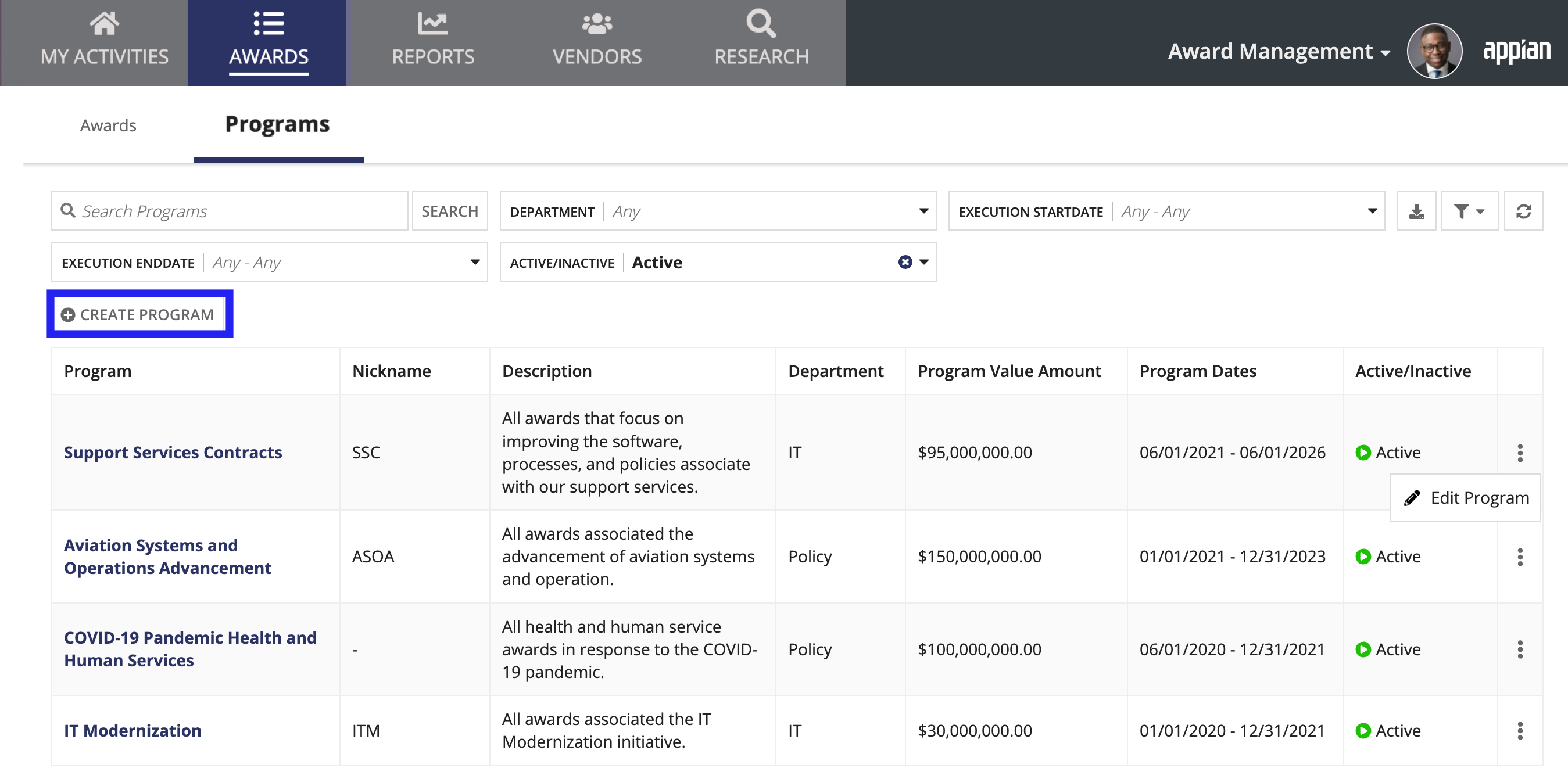This screenshot has width=1568, height=768.
Task: Open row menu for COVID-19 Pandemic program
Action: [x=1519, y=649]
